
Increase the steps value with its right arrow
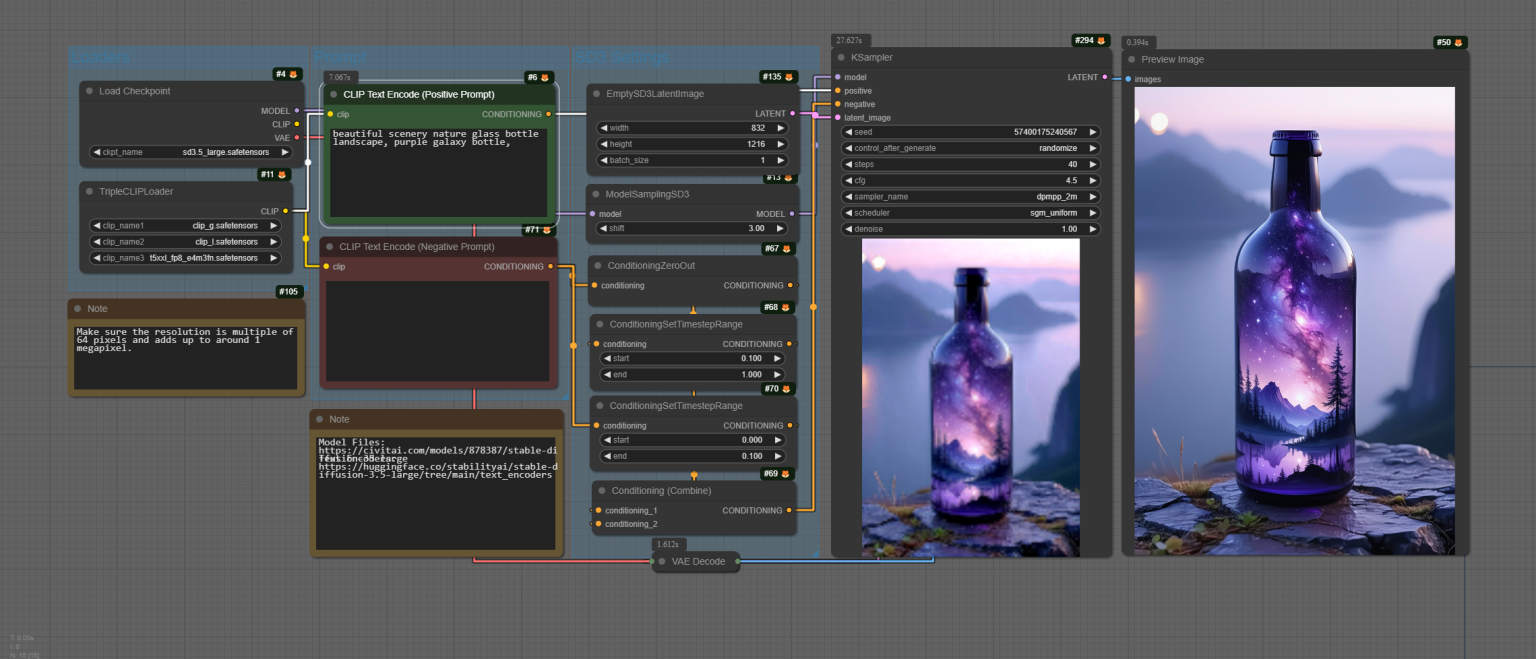(1092, 164)
